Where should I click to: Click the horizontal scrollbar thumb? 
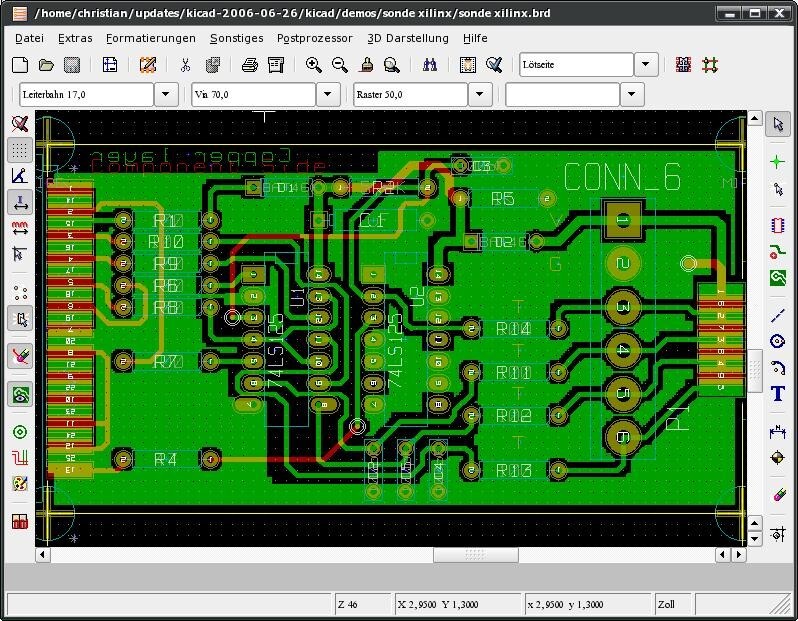476,555
